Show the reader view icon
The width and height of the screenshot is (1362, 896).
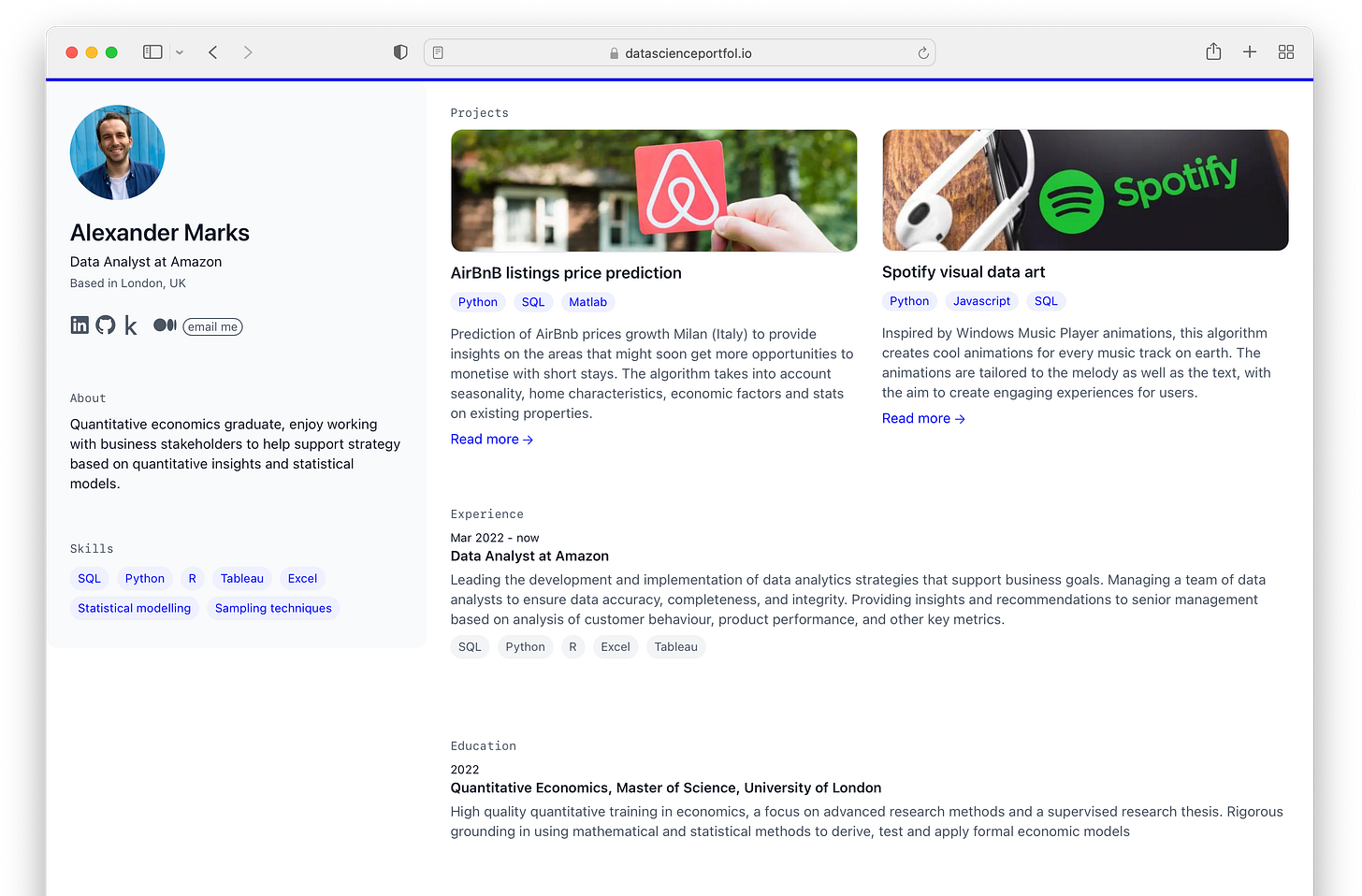click(x=438, y=53)
